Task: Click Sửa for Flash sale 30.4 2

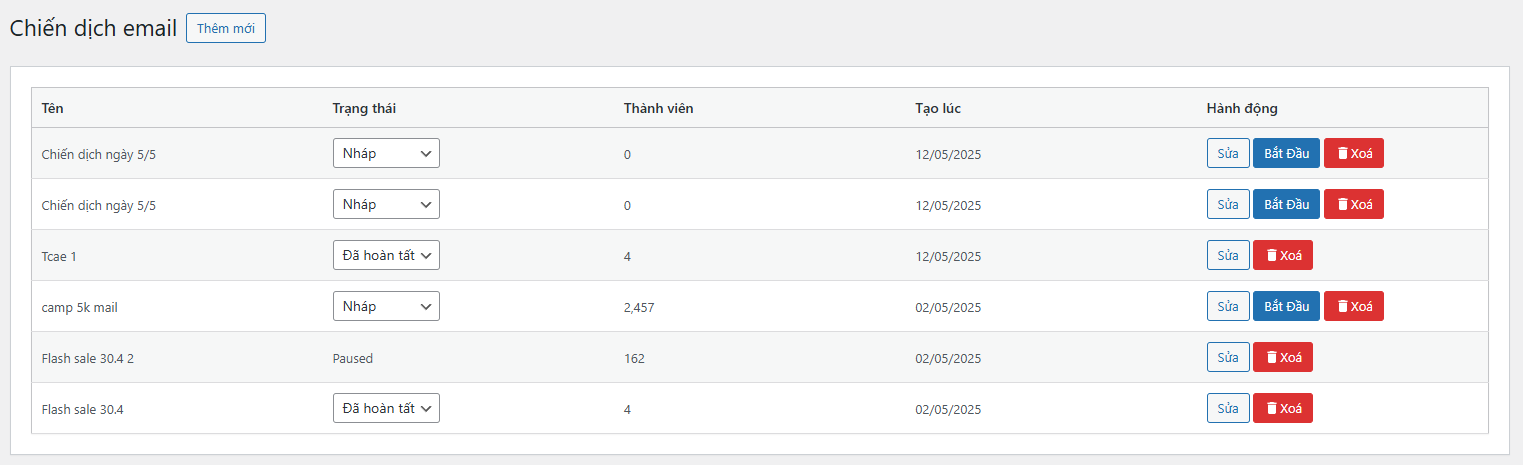Action: pyautogui.click(x=1228, y=357)
